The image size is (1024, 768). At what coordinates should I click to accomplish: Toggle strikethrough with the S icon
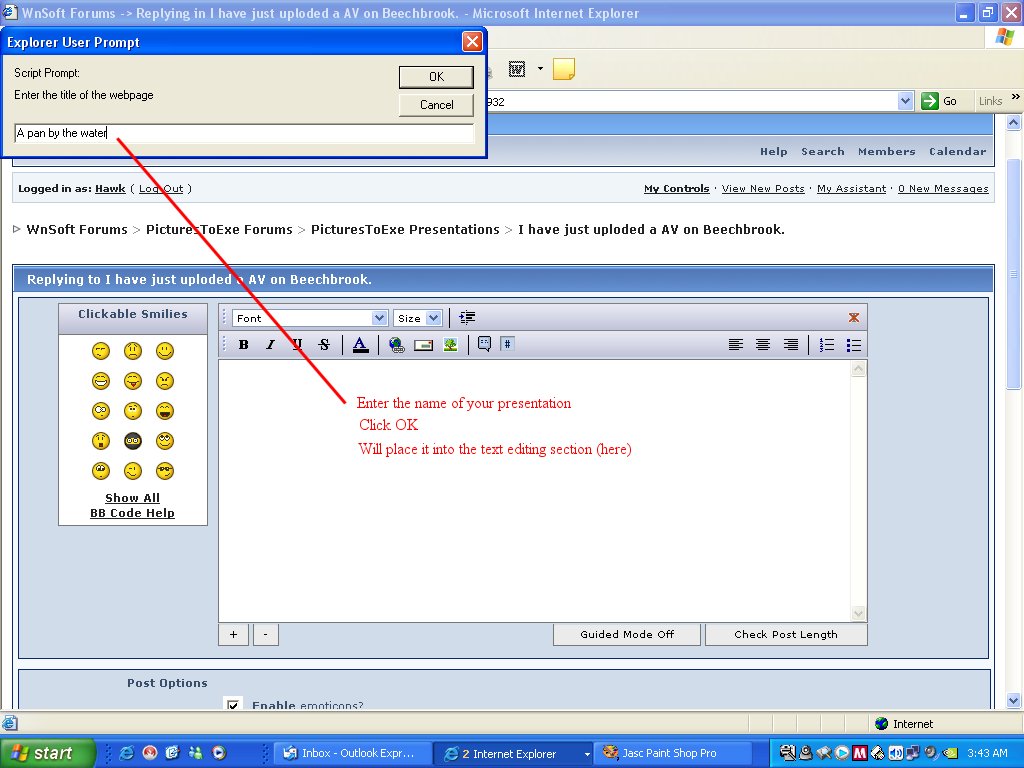coord(324,345)
